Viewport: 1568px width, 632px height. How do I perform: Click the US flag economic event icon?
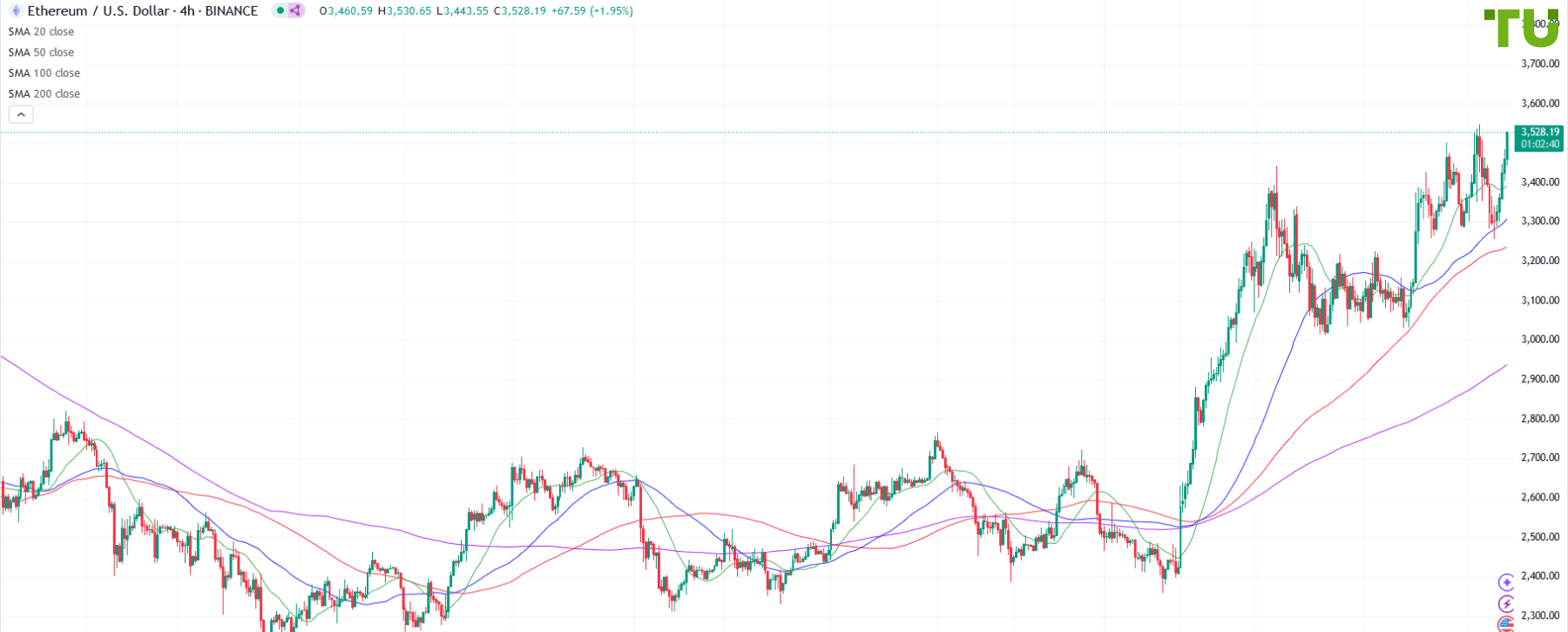[1506, 624]
